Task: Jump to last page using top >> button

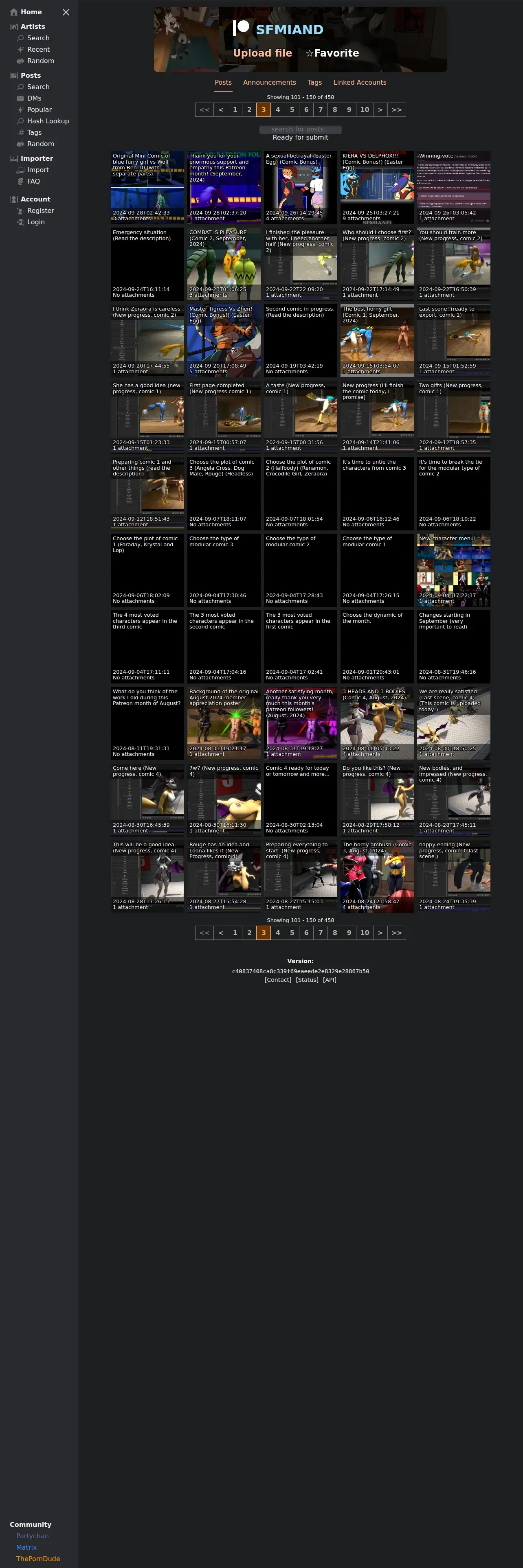Action: (396, 110)
